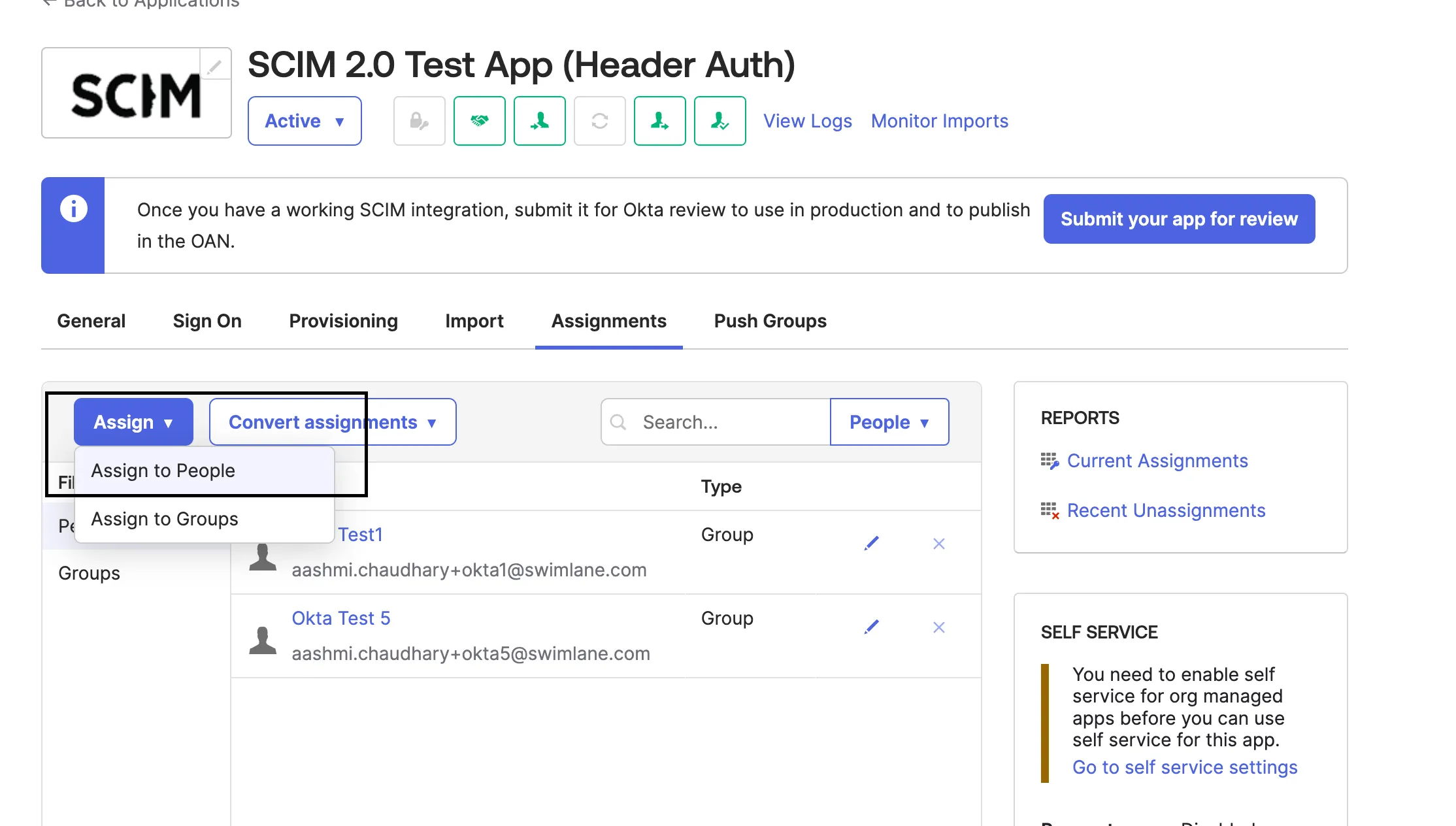Click the Type column header
Screen dimensions: 1456x826
click(721, 486)
